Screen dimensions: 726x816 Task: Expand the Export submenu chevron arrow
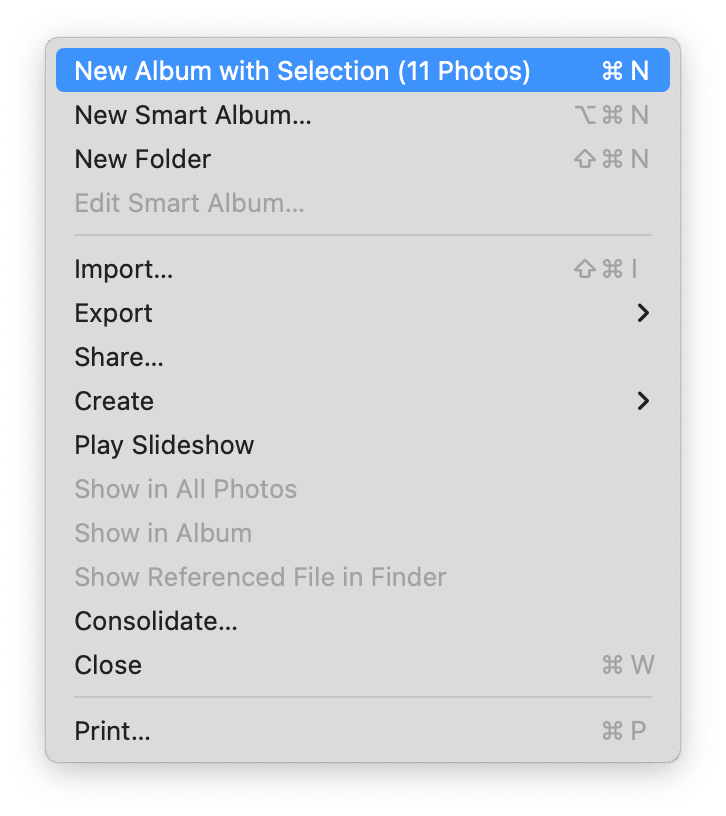tap(643, 313)
